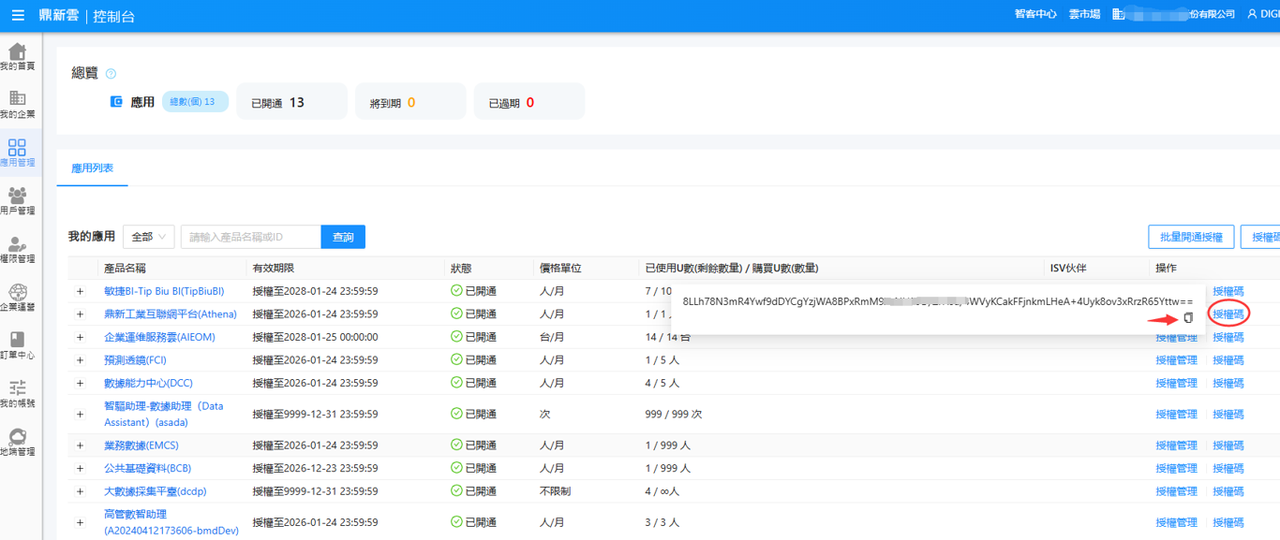The width and height of the screenshot is (1280, 540).
Task: Focus the product name or ID search field
Action: point(251,237)
